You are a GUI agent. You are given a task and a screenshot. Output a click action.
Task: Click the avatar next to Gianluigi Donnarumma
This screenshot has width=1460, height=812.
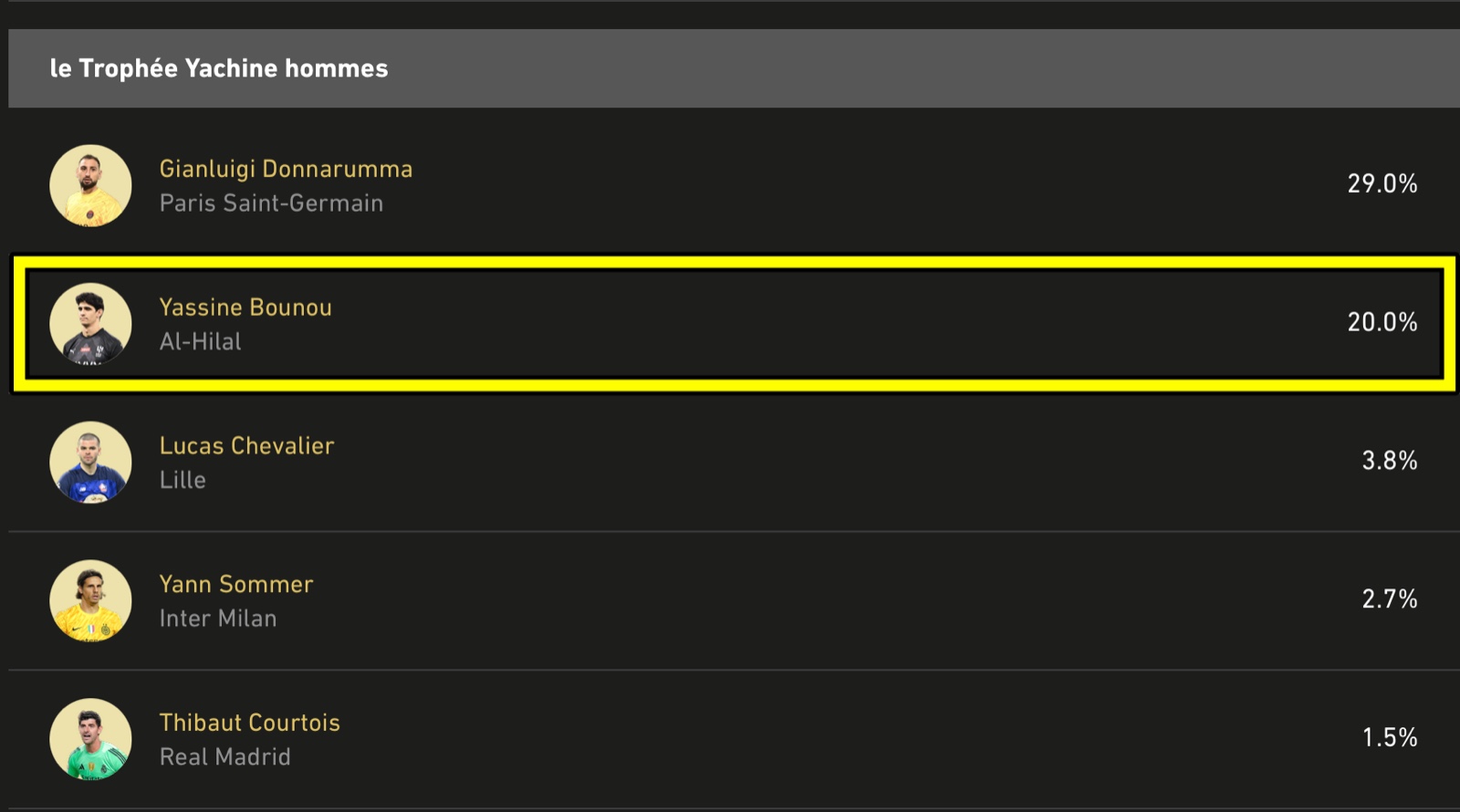(x=90, y=186)
